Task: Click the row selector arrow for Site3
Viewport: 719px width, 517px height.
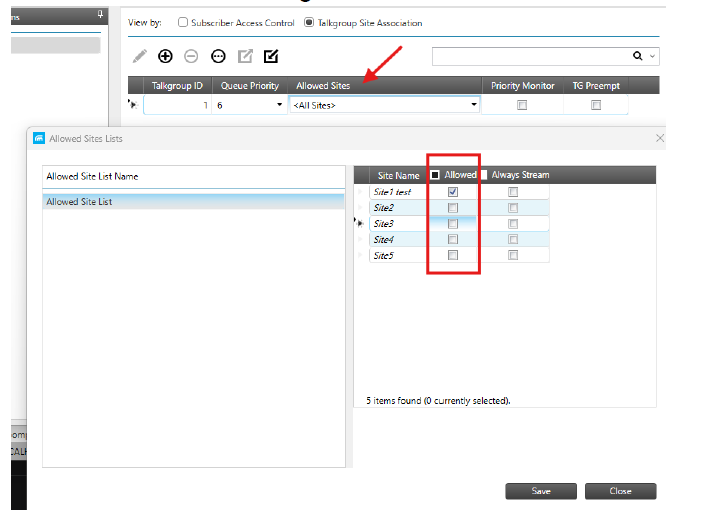Action: 360,223
